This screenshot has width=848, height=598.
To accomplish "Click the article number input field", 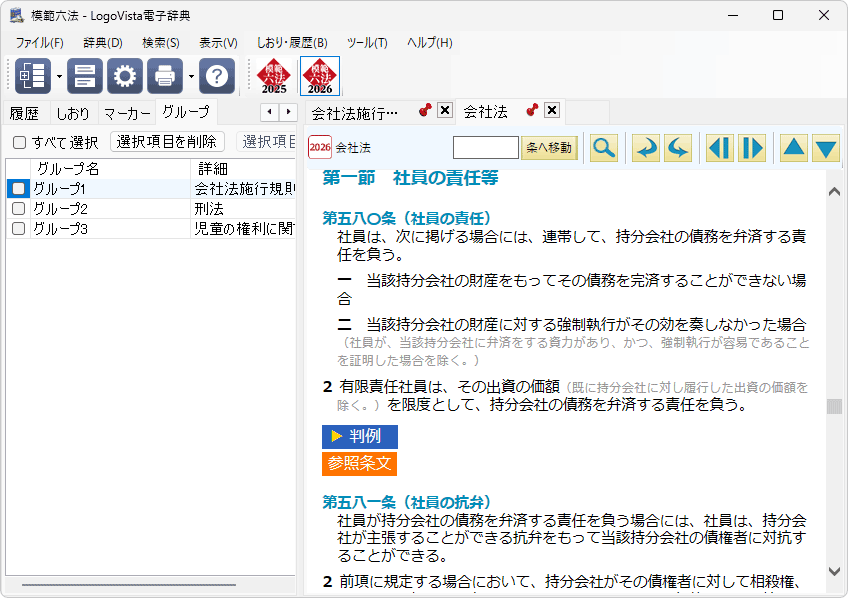I will (x=485, y=148).
